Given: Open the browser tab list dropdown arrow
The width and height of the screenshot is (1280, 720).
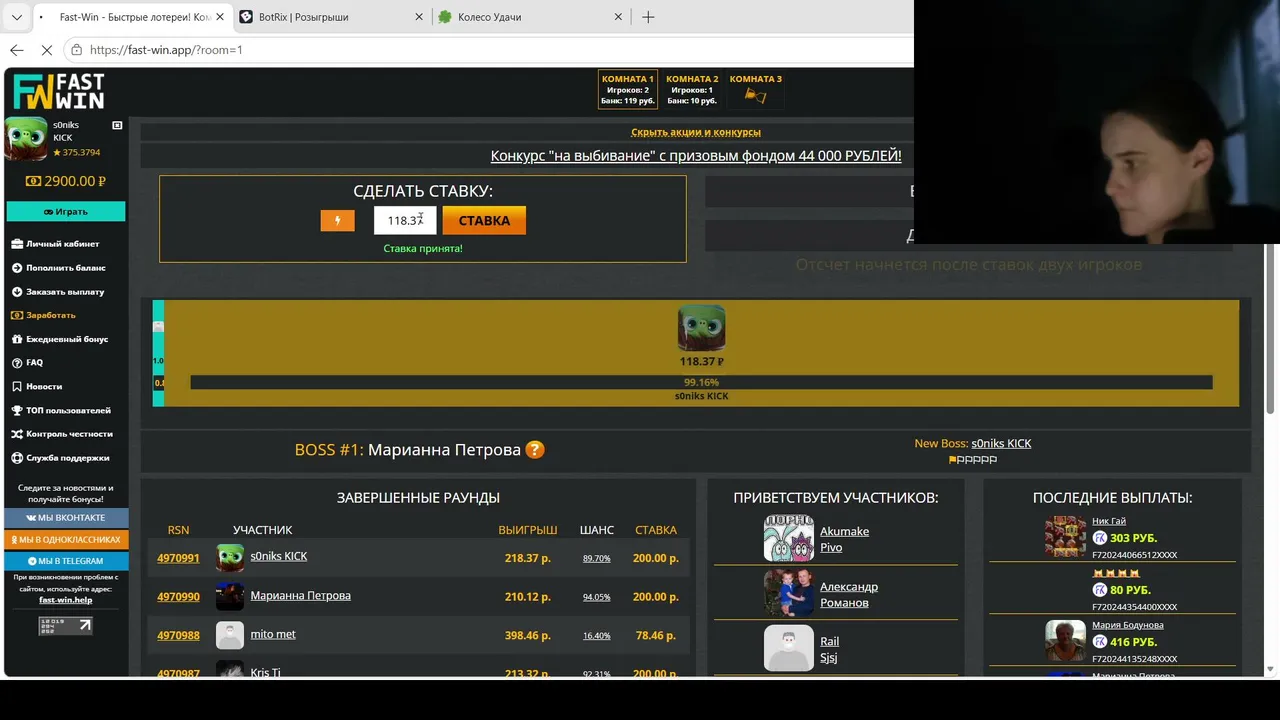Looking at the screenshot, I should 17,17.
